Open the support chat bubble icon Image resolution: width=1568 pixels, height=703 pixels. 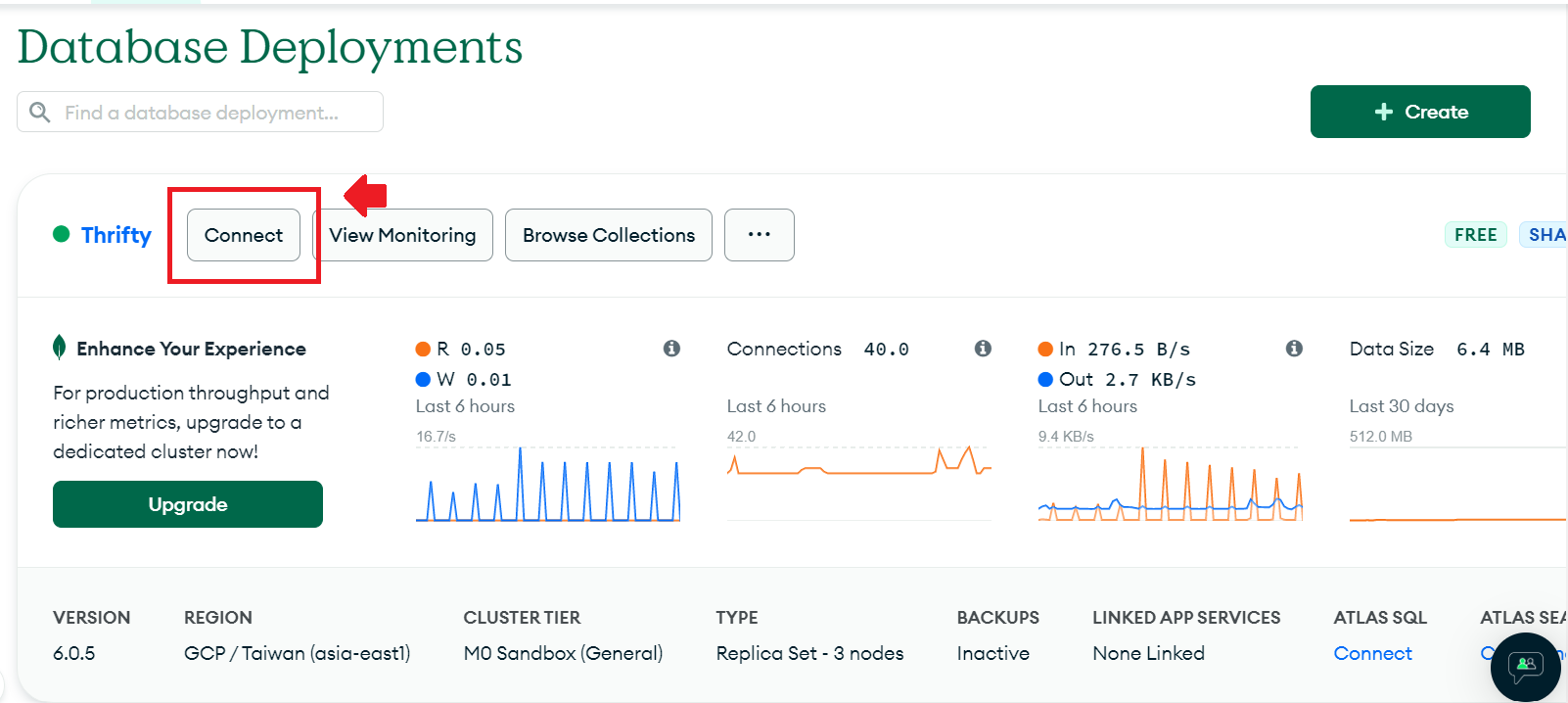coord(1525,667)
